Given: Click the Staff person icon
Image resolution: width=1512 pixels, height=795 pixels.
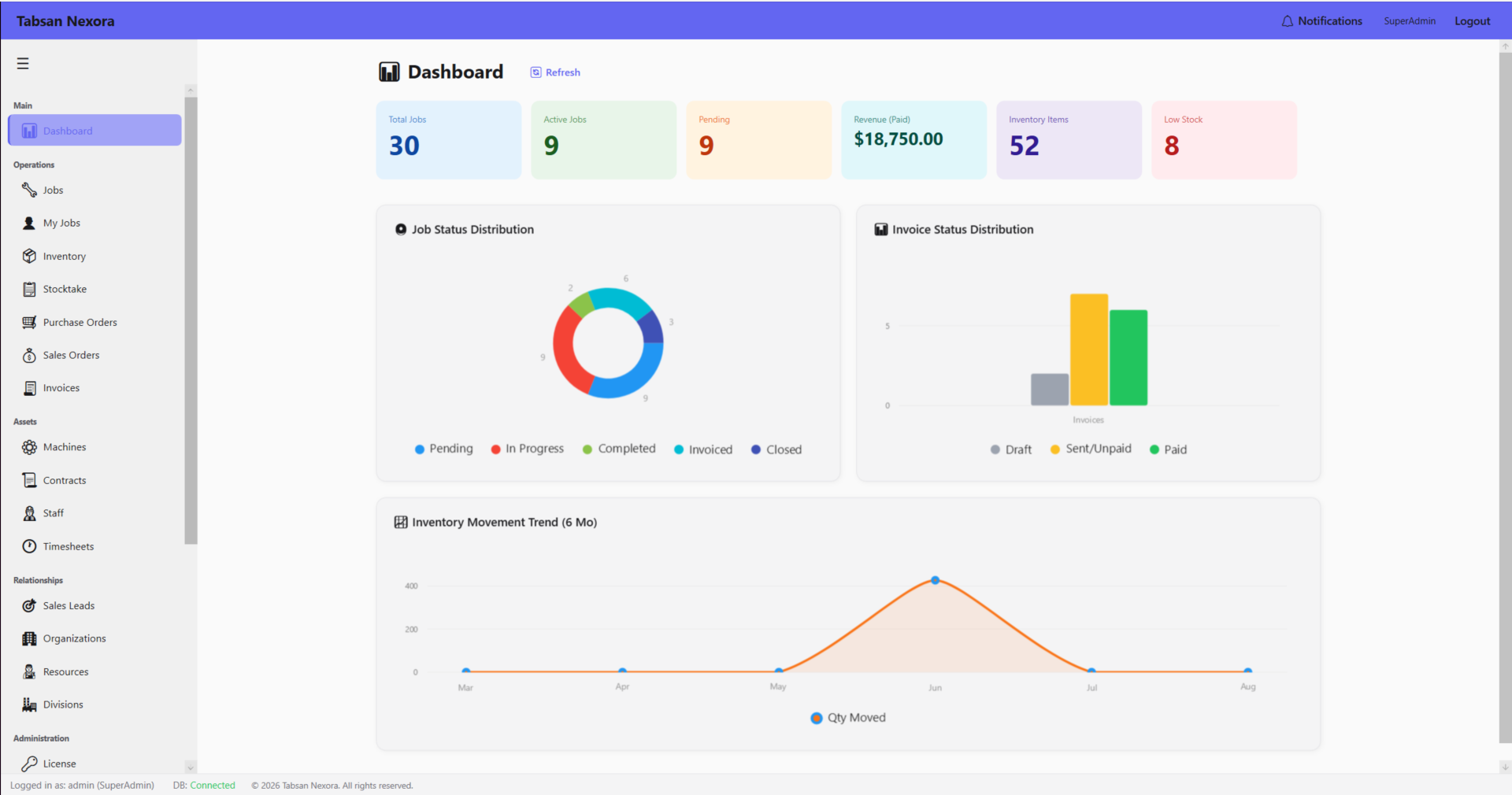Looking at the screenshot, I should (29, 513).
